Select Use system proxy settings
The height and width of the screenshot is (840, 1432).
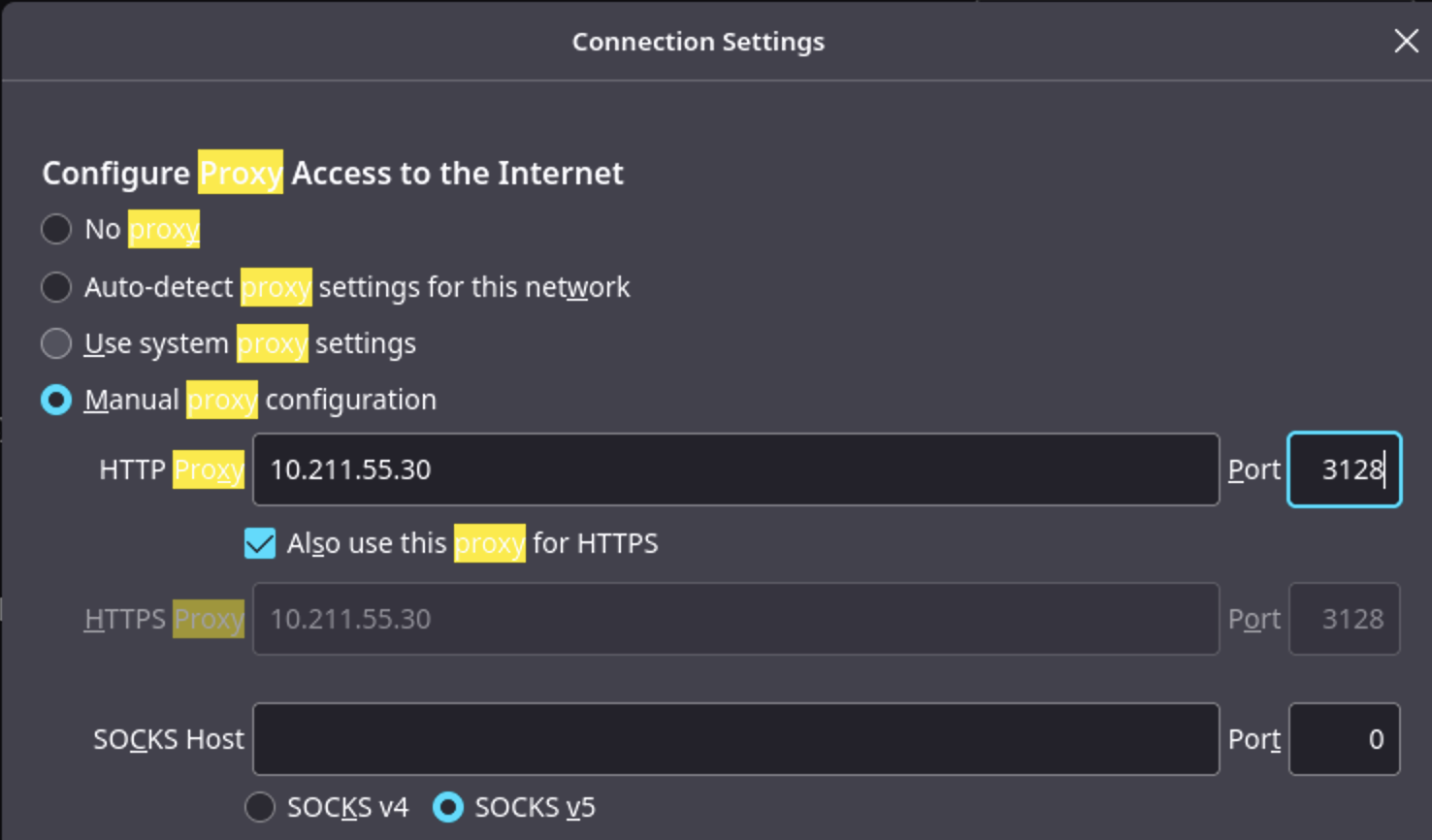(56, 343)
